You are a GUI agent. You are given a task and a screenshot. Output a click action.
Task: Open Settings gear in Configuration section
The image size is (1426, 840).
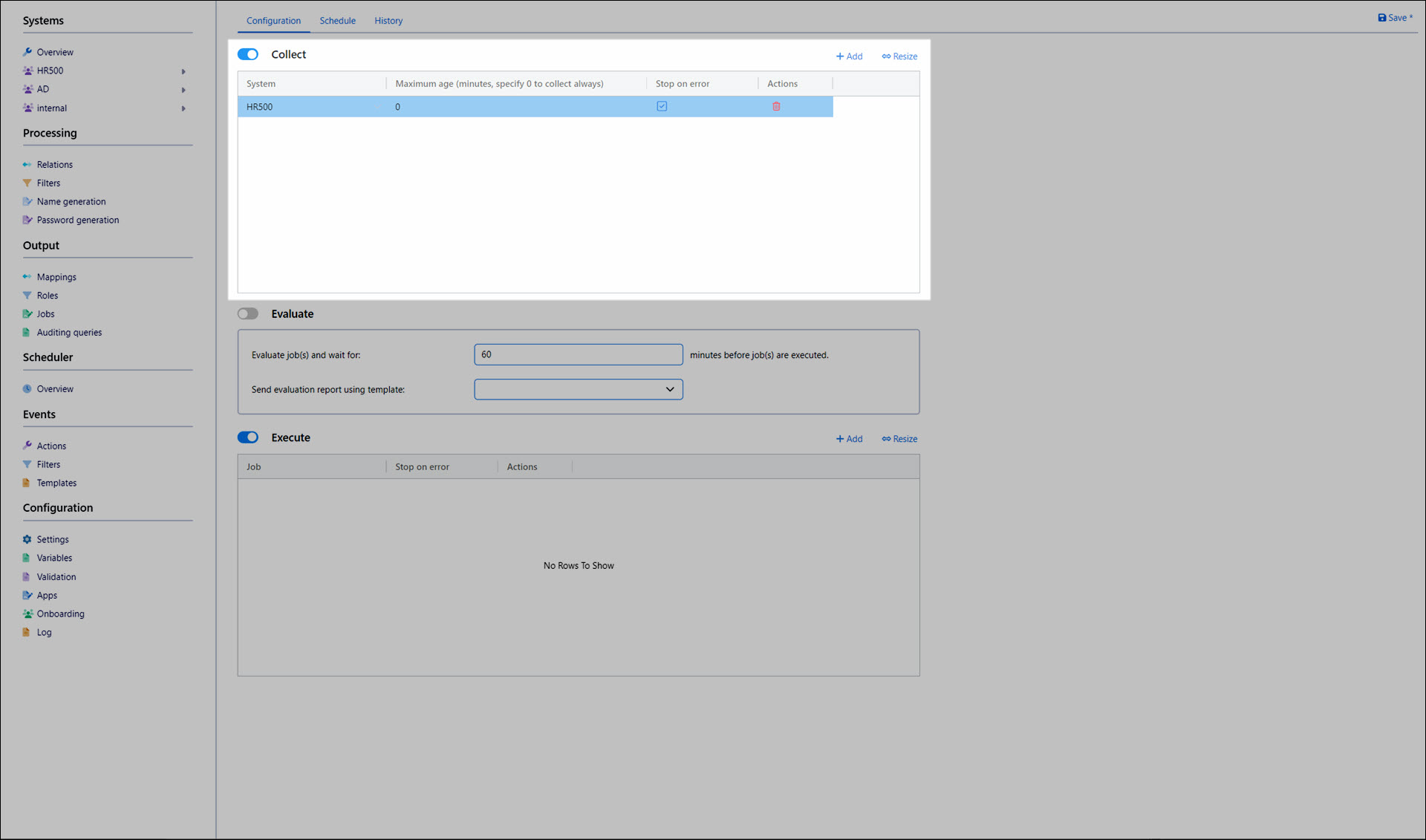pos(27,539)
